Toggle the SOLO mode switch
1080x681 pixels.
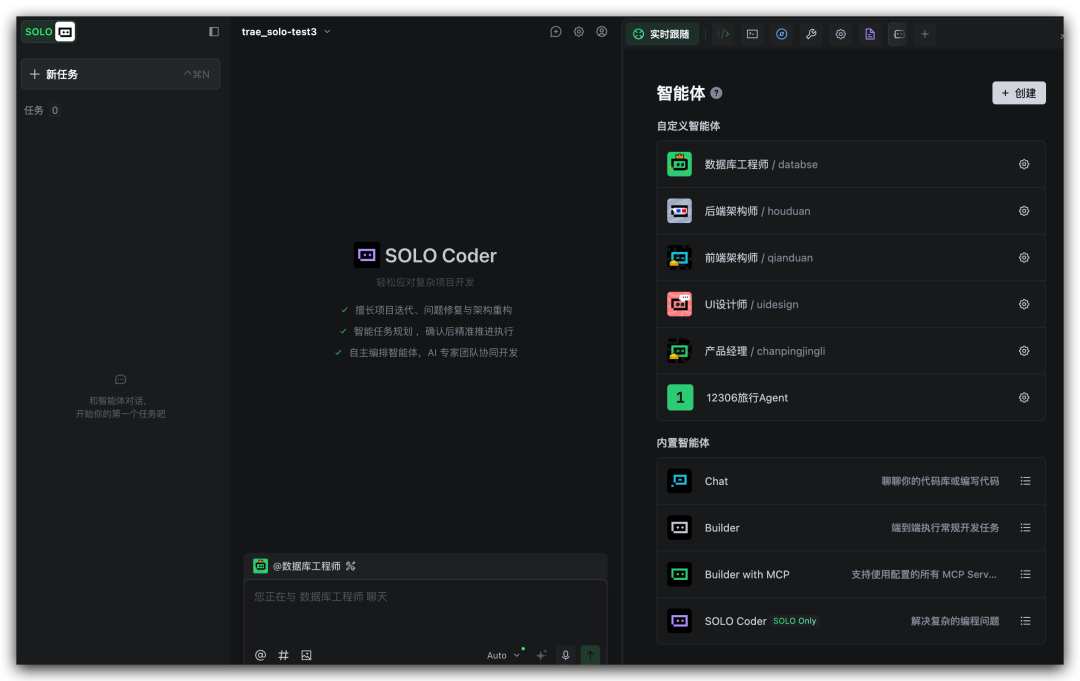[48, 32]
